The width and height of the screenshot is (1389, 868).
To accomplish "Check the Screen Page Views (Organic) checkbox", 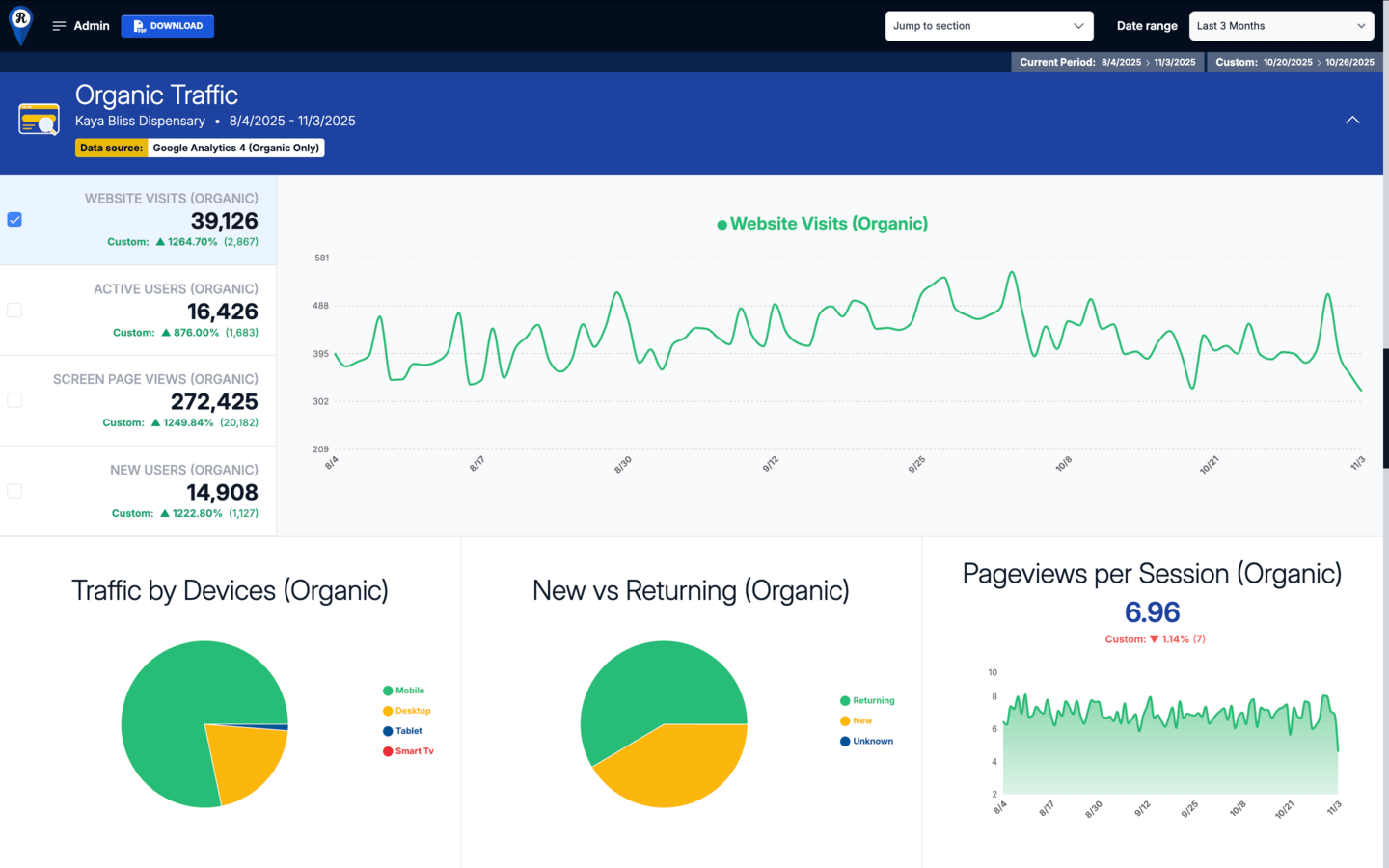I will point(14,400).
